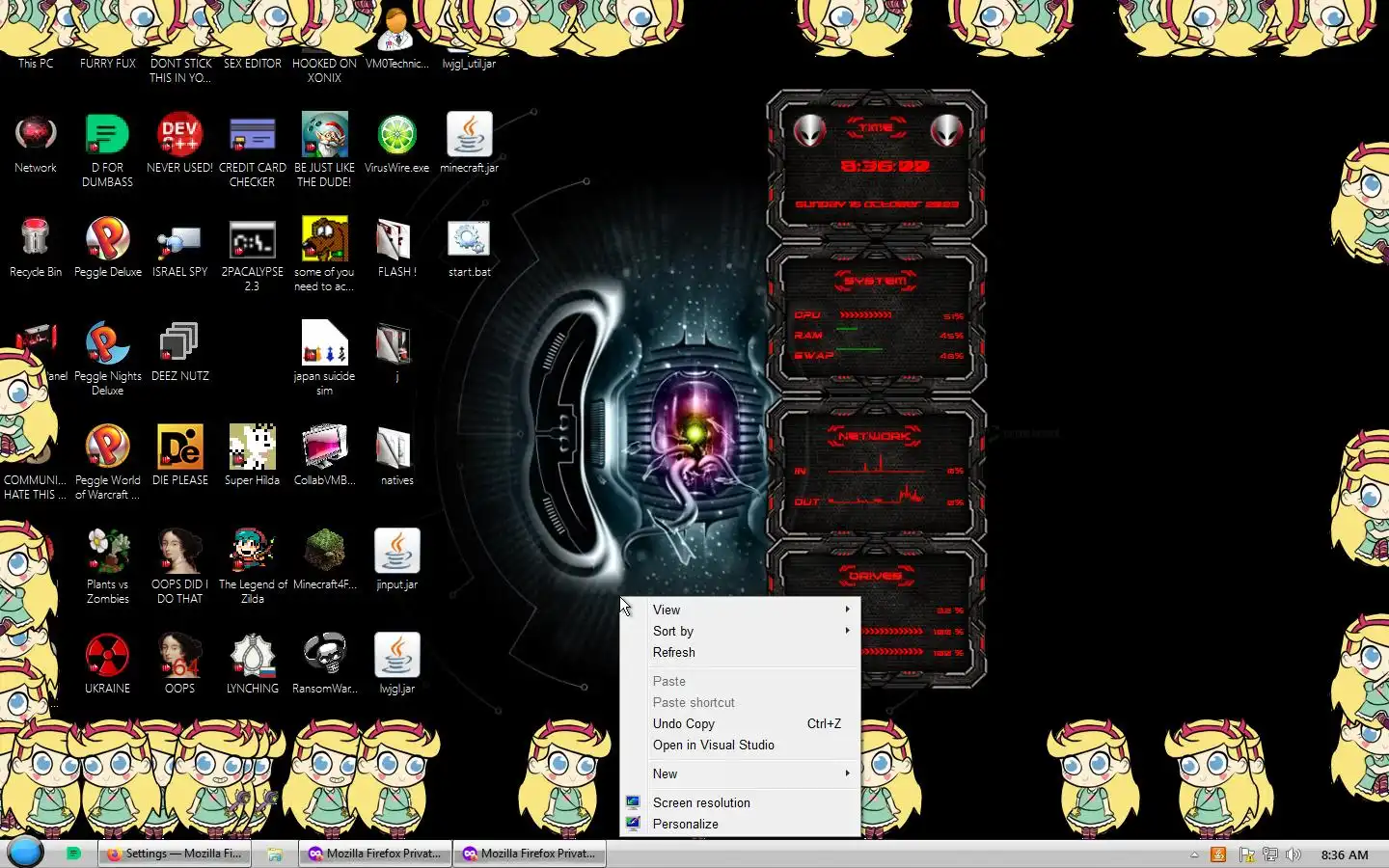Select the OOPS 64 icon
The height and width of the screenshot is (868, 1389).
coord(179,664)
